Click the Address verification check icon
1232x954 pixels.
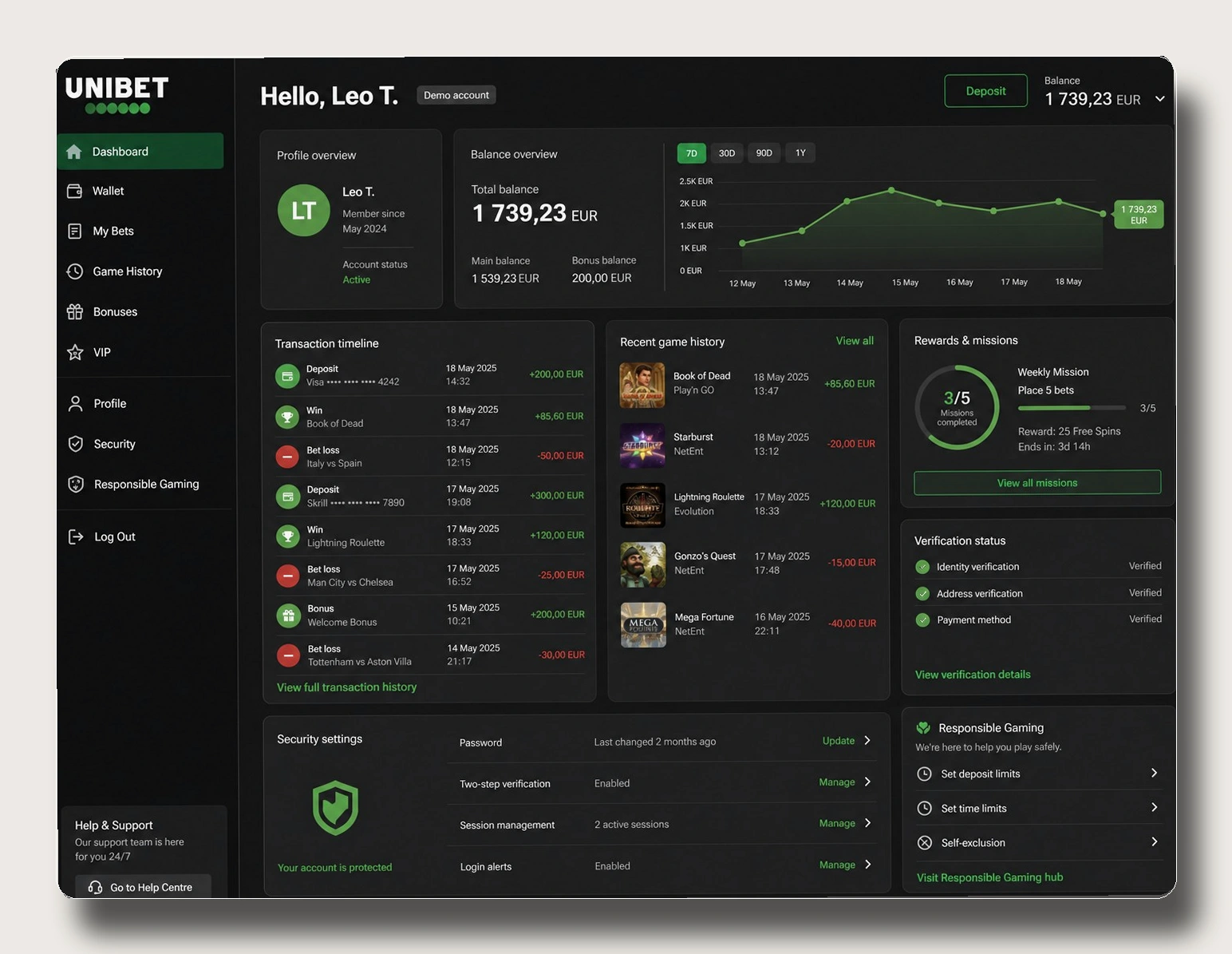coord(923,593)
